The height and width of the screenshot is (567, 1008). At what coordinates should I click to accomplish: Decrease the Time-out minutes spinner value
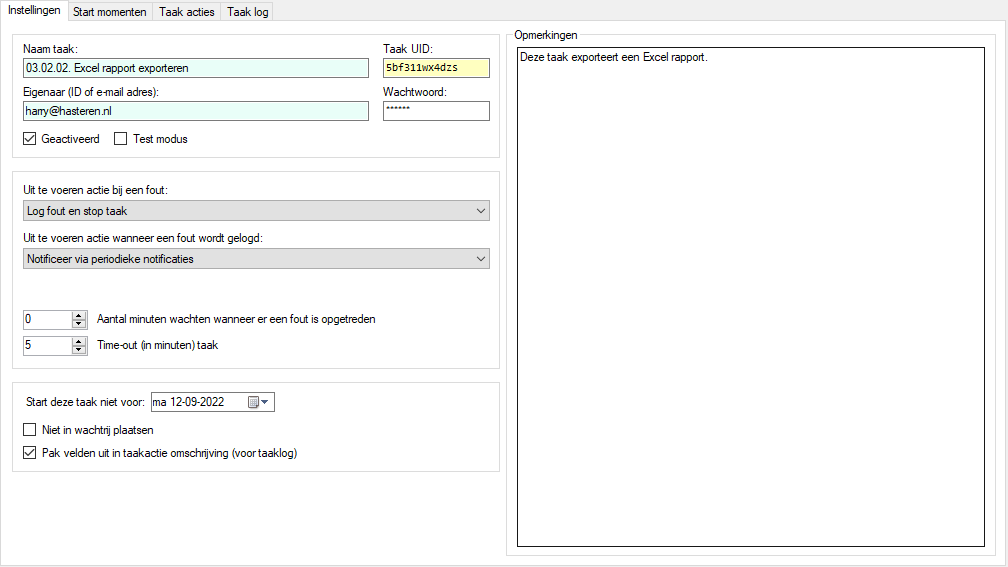click(x=79, y=350)
